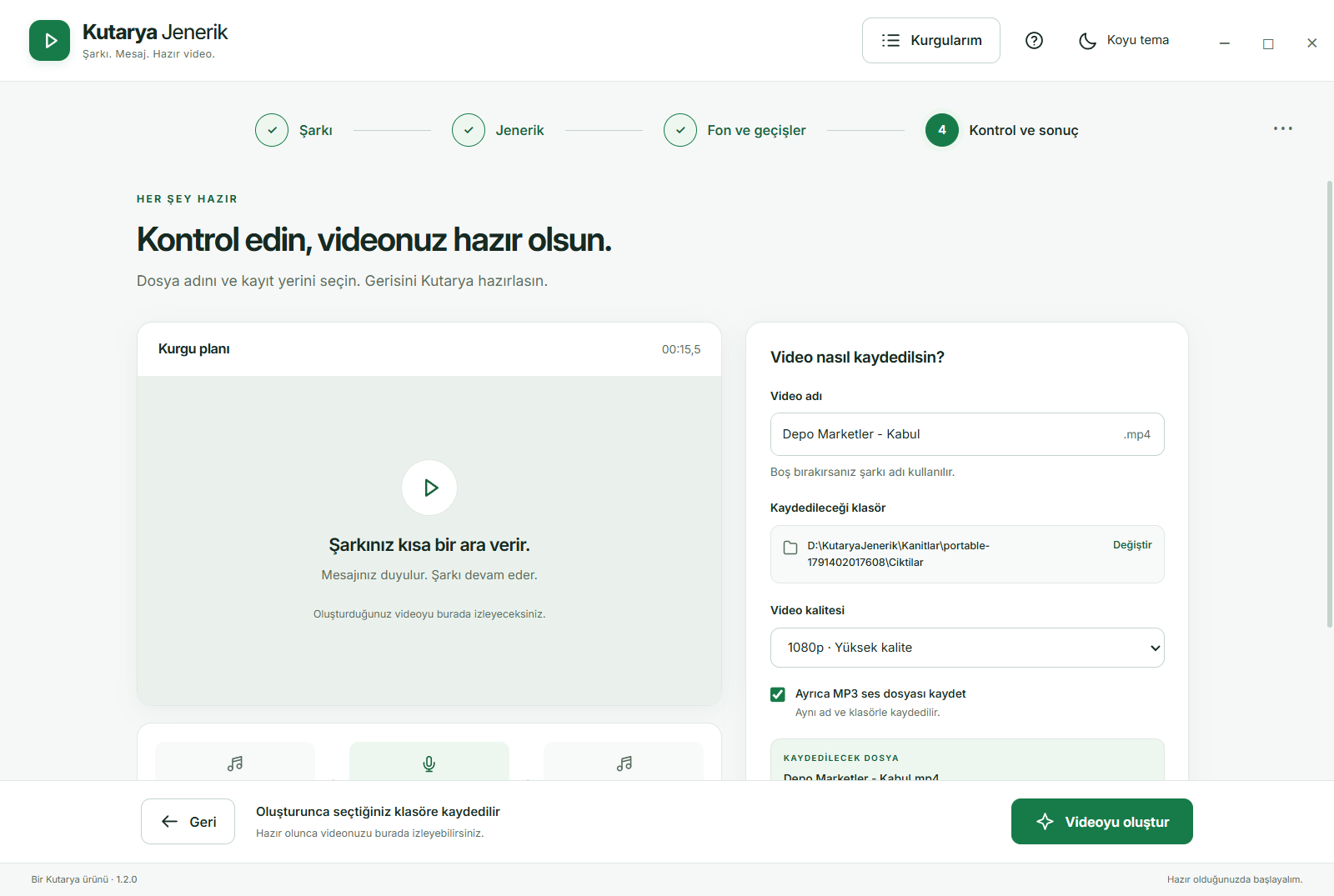Close the Kutarya Jenerik window
Image resolution: width=1334 pixels, height=896 pixels.
(x=1311, y=43)
